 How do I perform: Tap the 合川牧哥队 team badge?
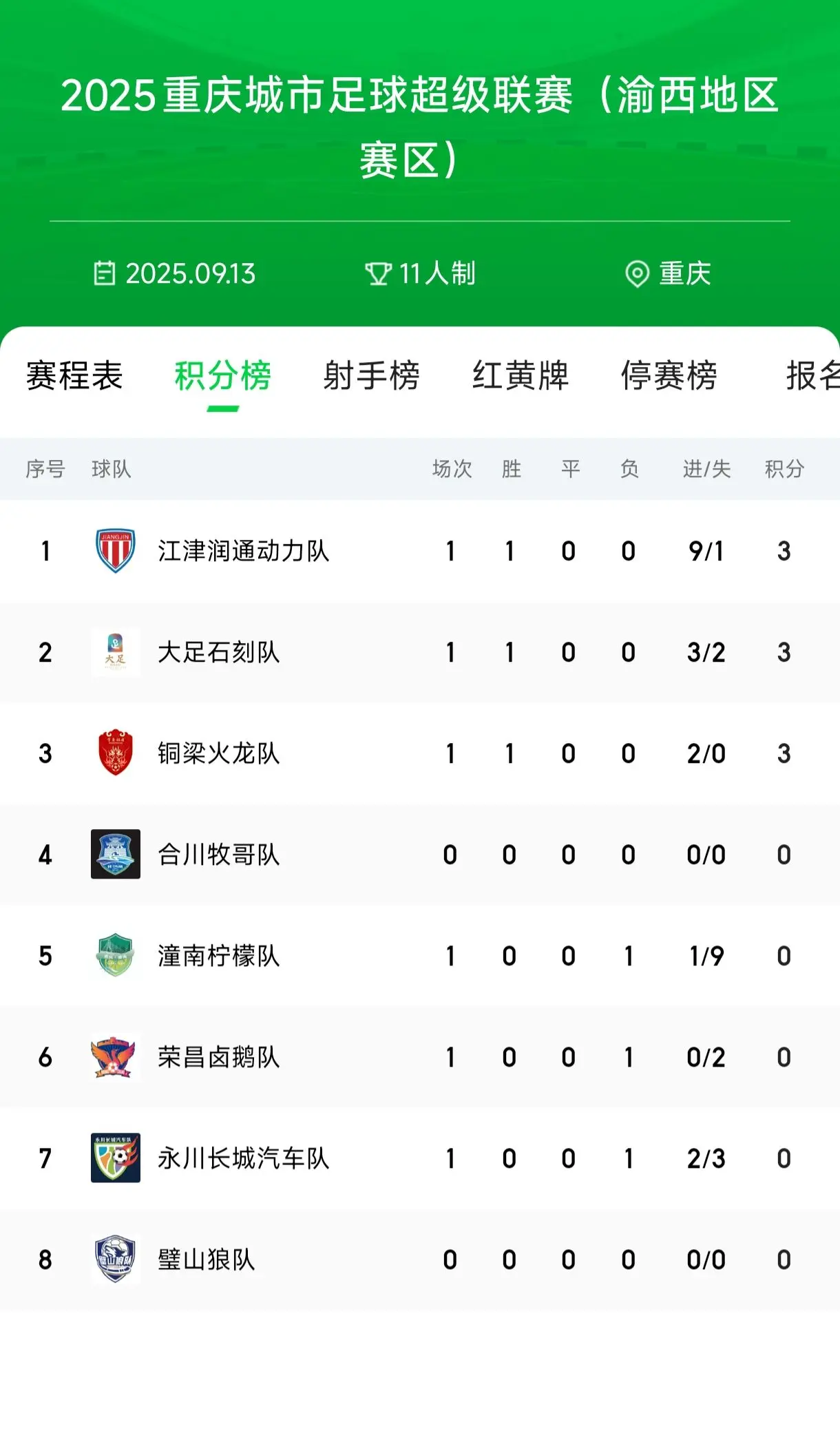coord(115,854)
